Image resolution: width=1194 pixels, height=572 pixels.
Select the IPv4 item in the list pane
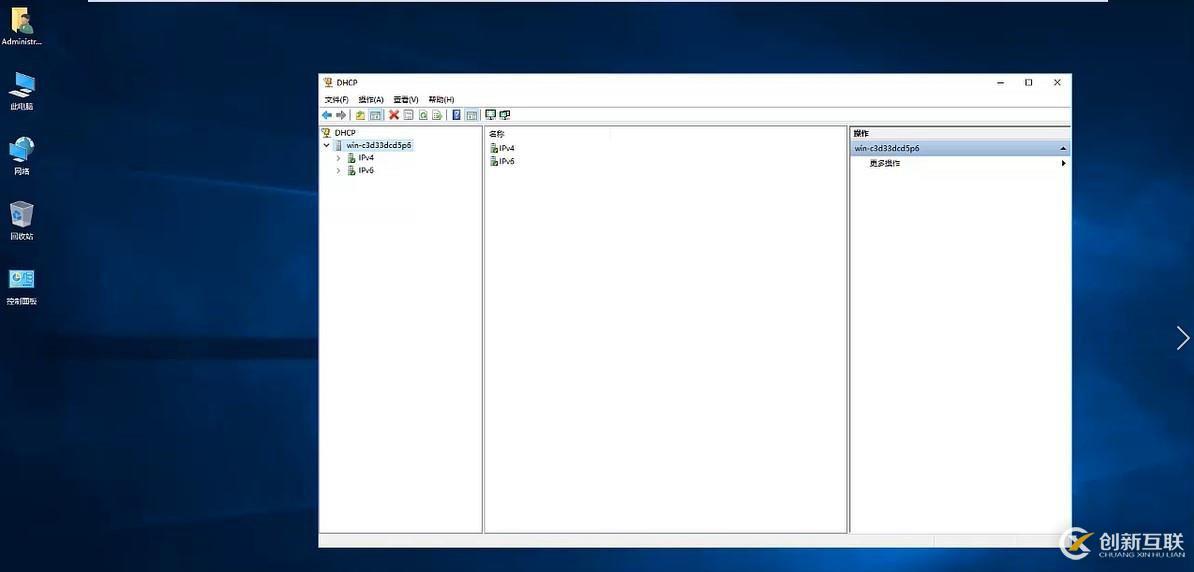(503, 149)
